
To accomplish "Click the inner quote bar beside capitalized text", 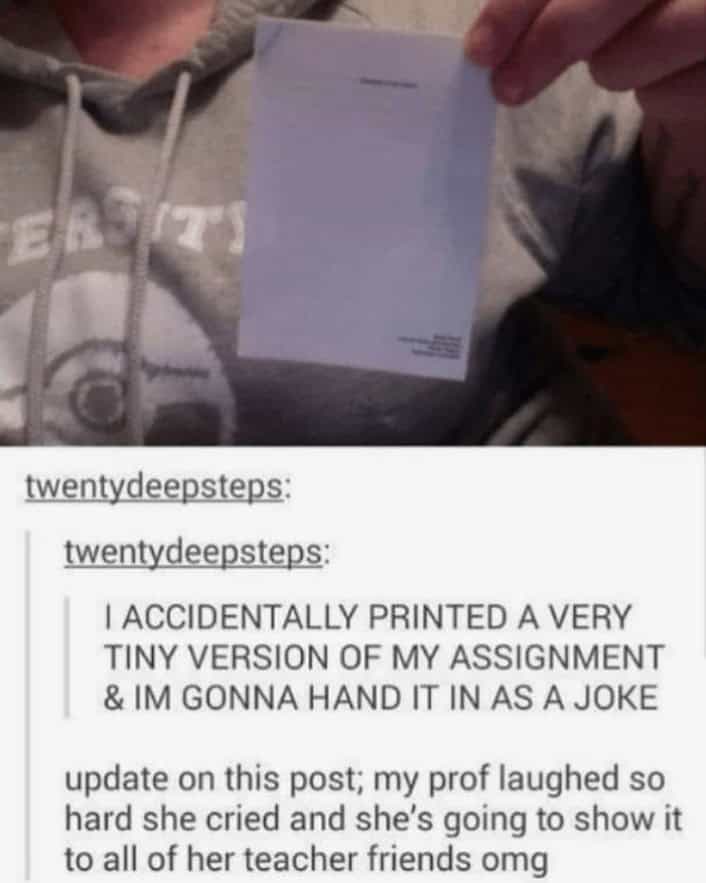I will click(68, 657).
